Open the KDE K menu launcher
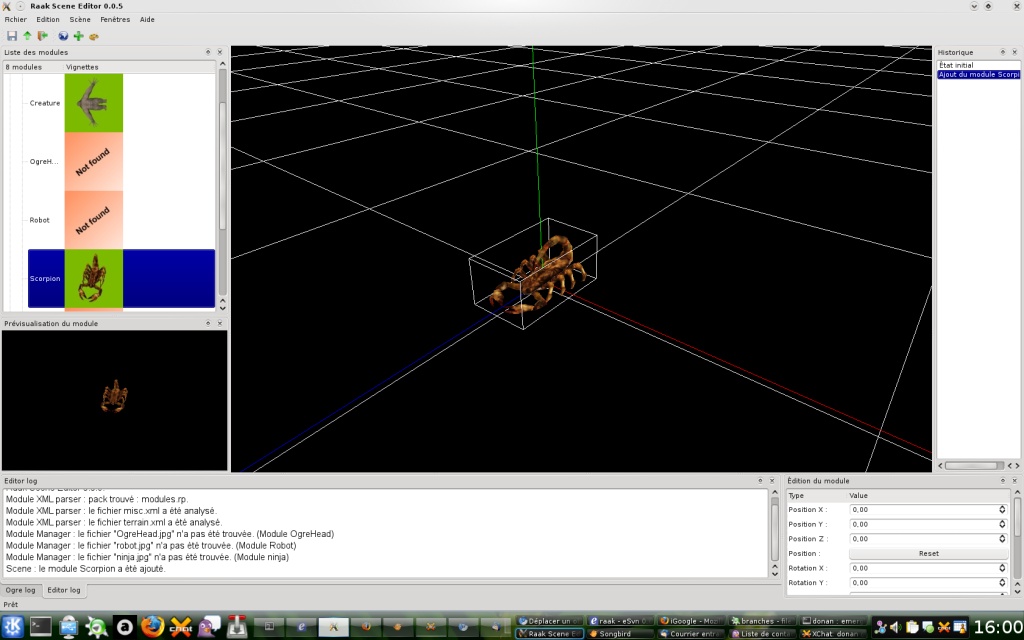The image size is (1024, 640). 12,627
